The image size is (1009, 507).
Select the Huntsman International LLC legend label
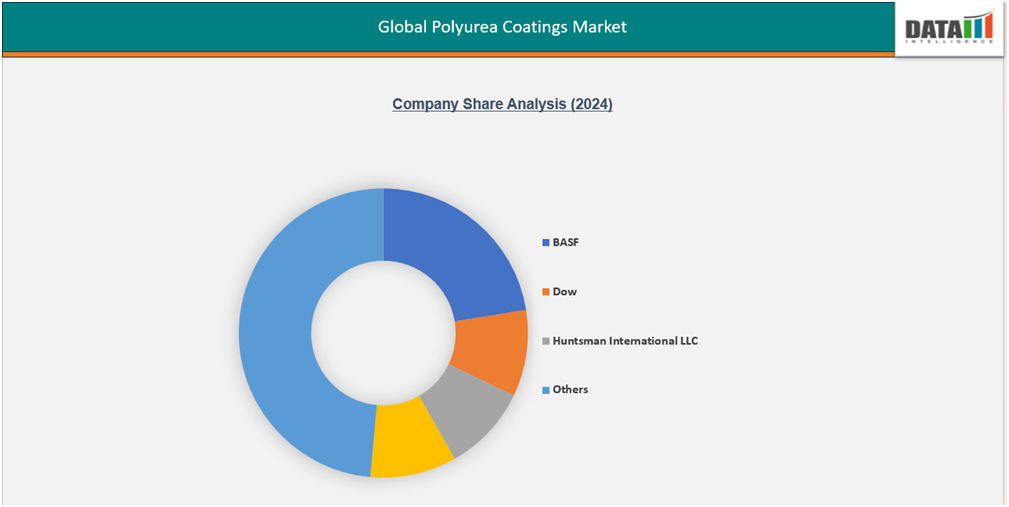625,340
